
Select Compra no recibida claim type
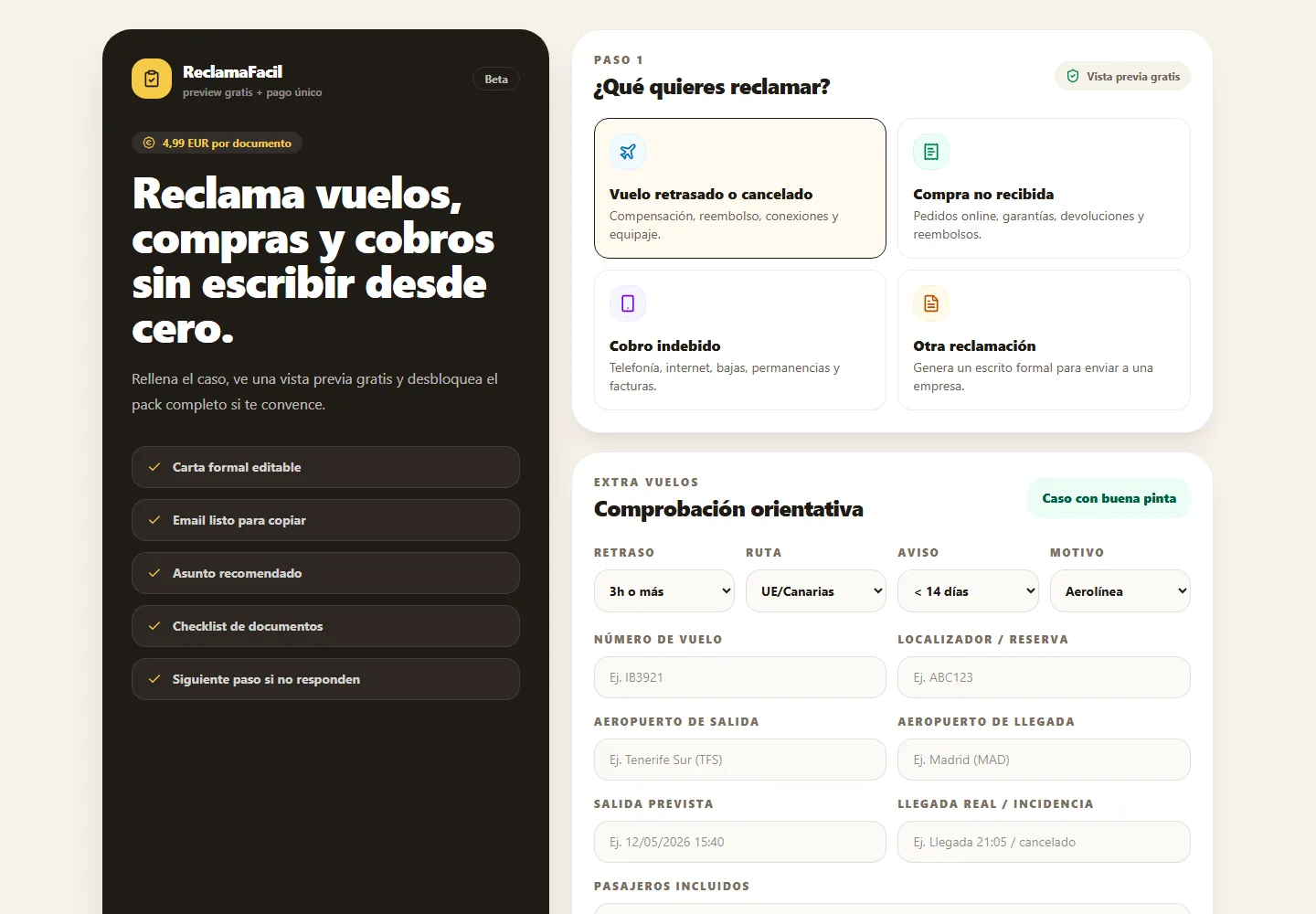tap(1044, 188)
